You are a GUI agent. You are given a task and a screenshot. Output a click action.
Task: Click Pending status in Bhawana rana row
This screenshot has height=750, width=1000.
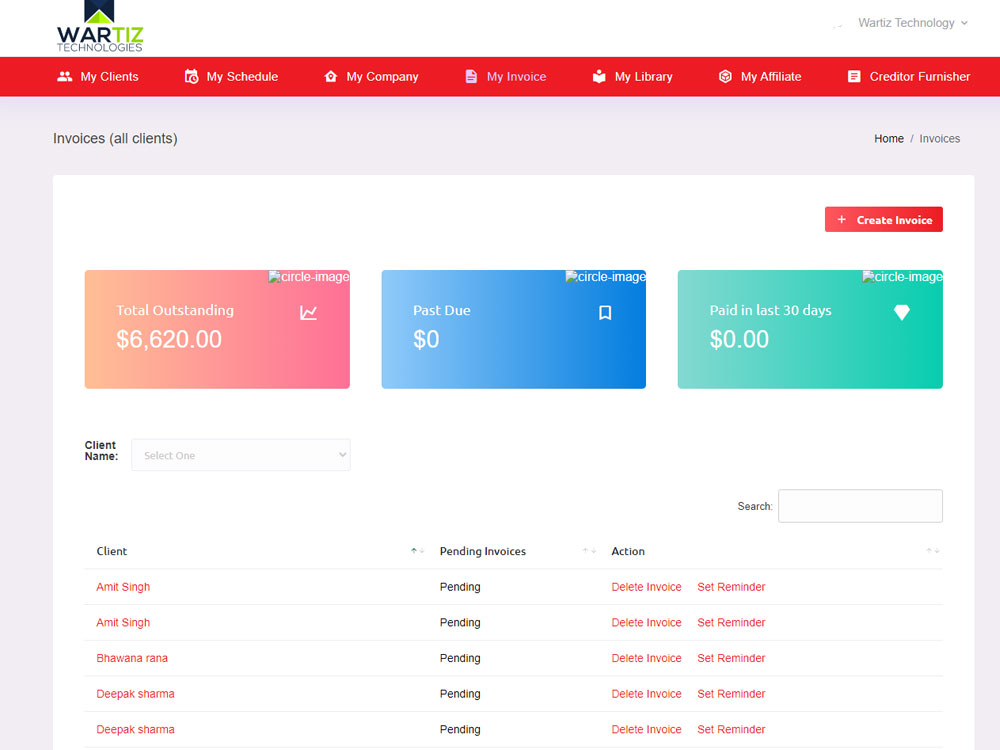(x=460, y=658)
